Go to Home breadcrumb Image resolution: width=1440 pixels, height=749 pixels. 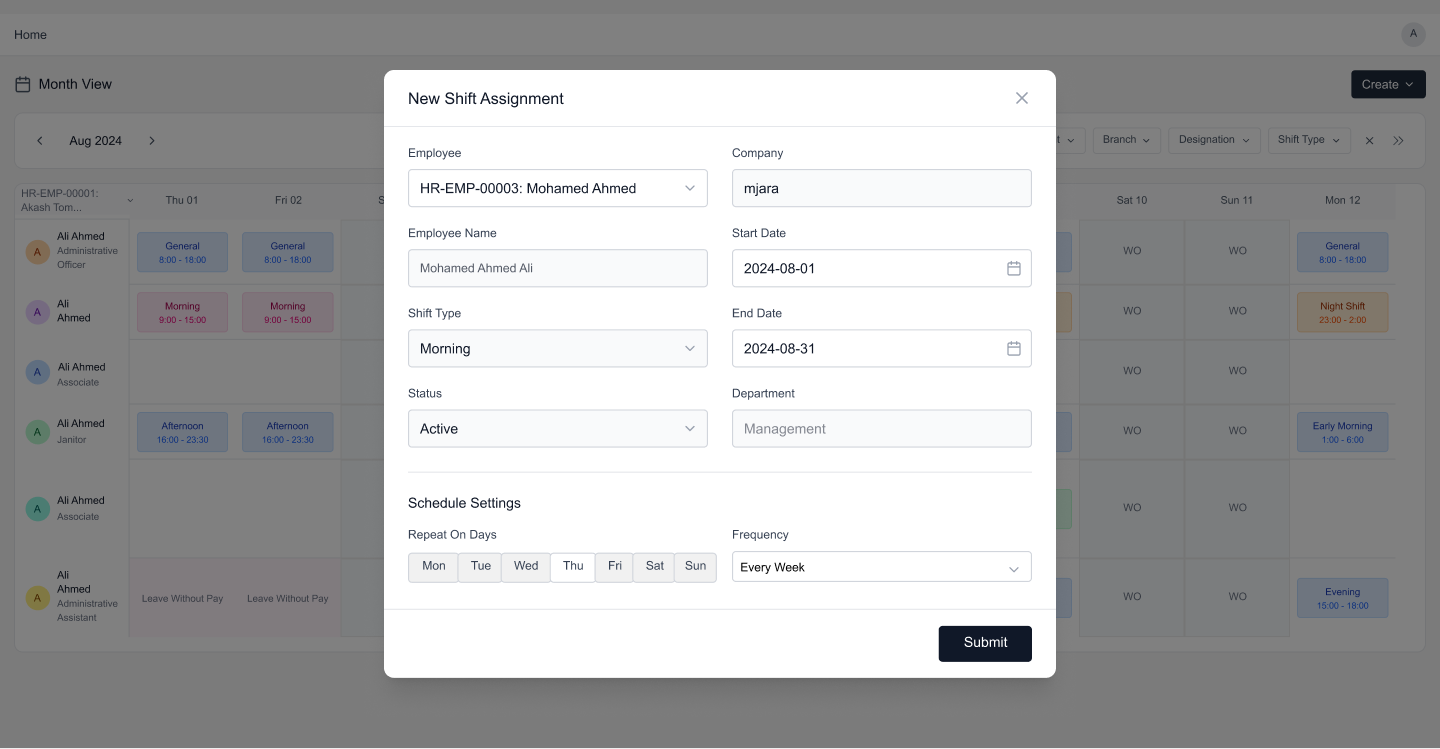point(30,34)
